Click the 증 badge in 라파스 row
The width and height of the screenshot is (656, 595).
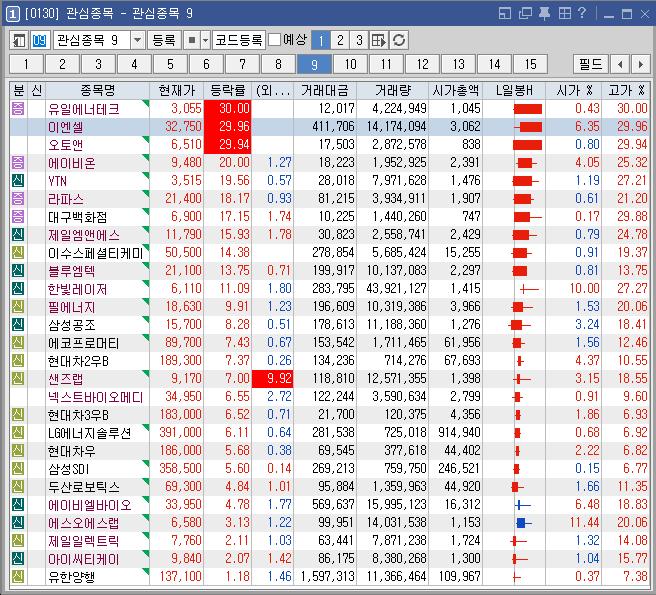18,199
